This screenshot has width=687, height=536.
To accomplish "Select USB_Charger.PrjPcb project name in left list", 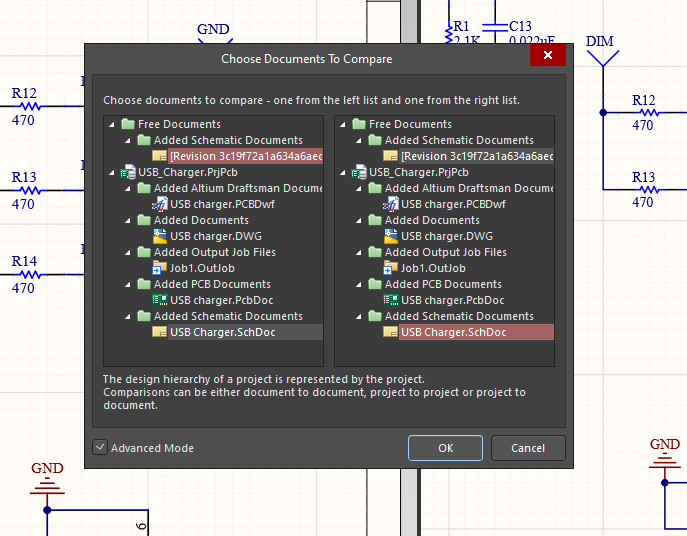I will tap(188, 172).
